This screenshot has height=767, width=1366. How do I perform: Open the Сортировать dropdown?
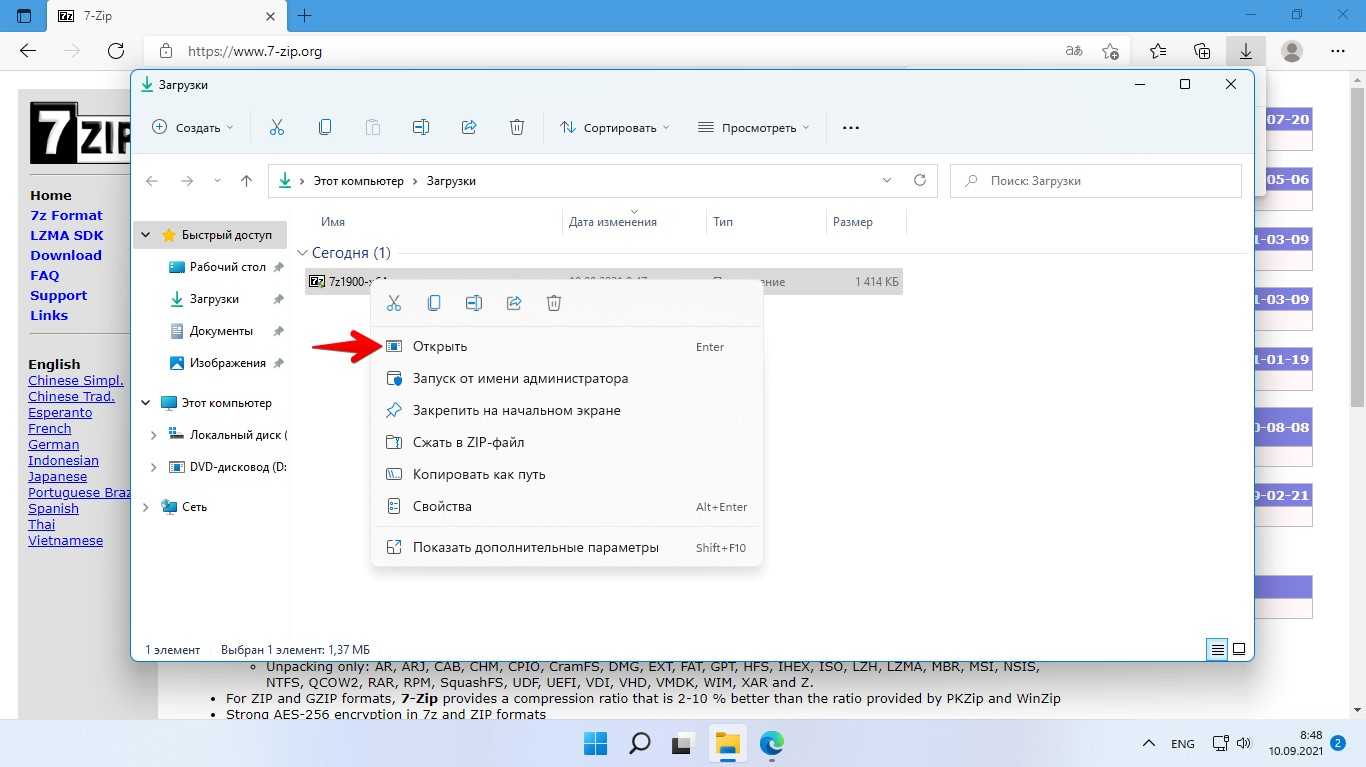615,127
